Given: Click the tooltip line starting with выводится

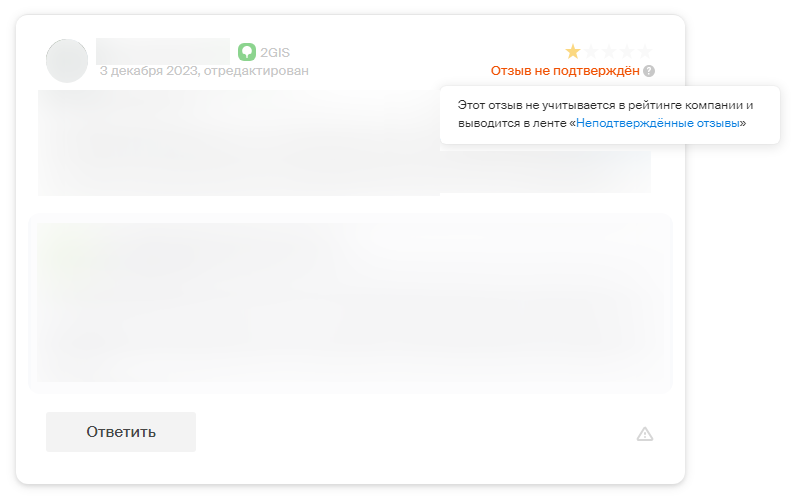Looking at the screenshot, I should [513, 123].
